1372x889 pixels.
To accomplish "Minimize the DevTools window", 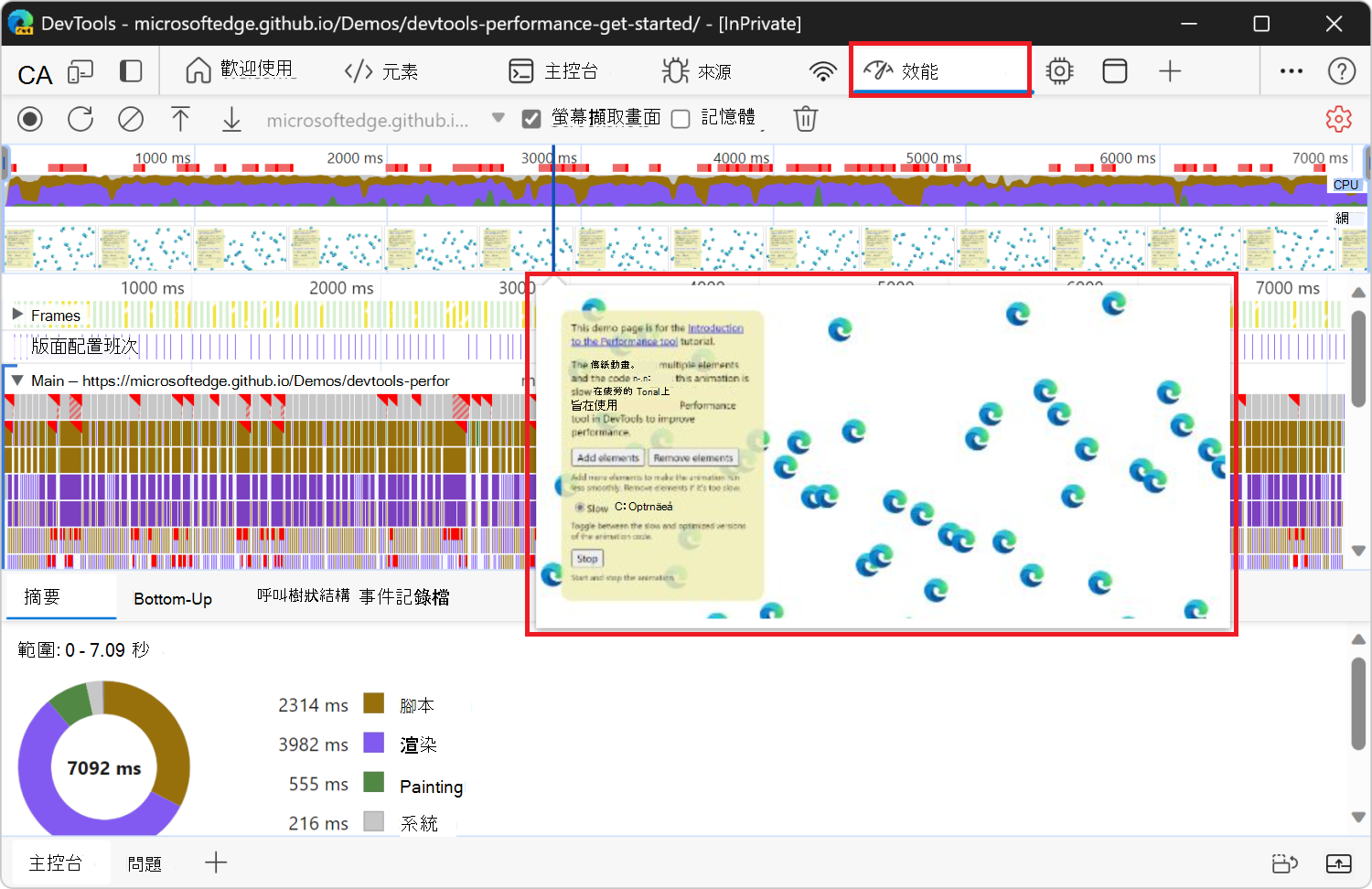I will [1189, 24].
